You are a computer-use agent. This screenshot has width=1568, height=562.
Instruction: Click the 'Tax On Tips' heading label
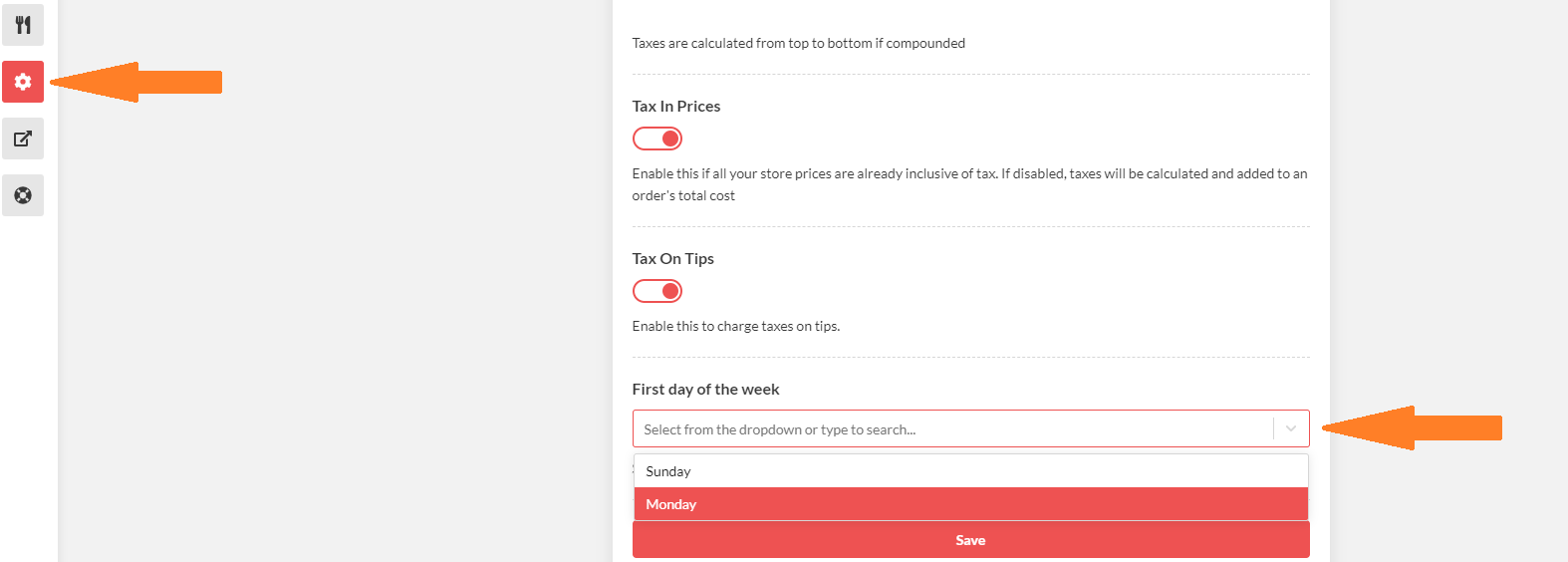[673, 259]
